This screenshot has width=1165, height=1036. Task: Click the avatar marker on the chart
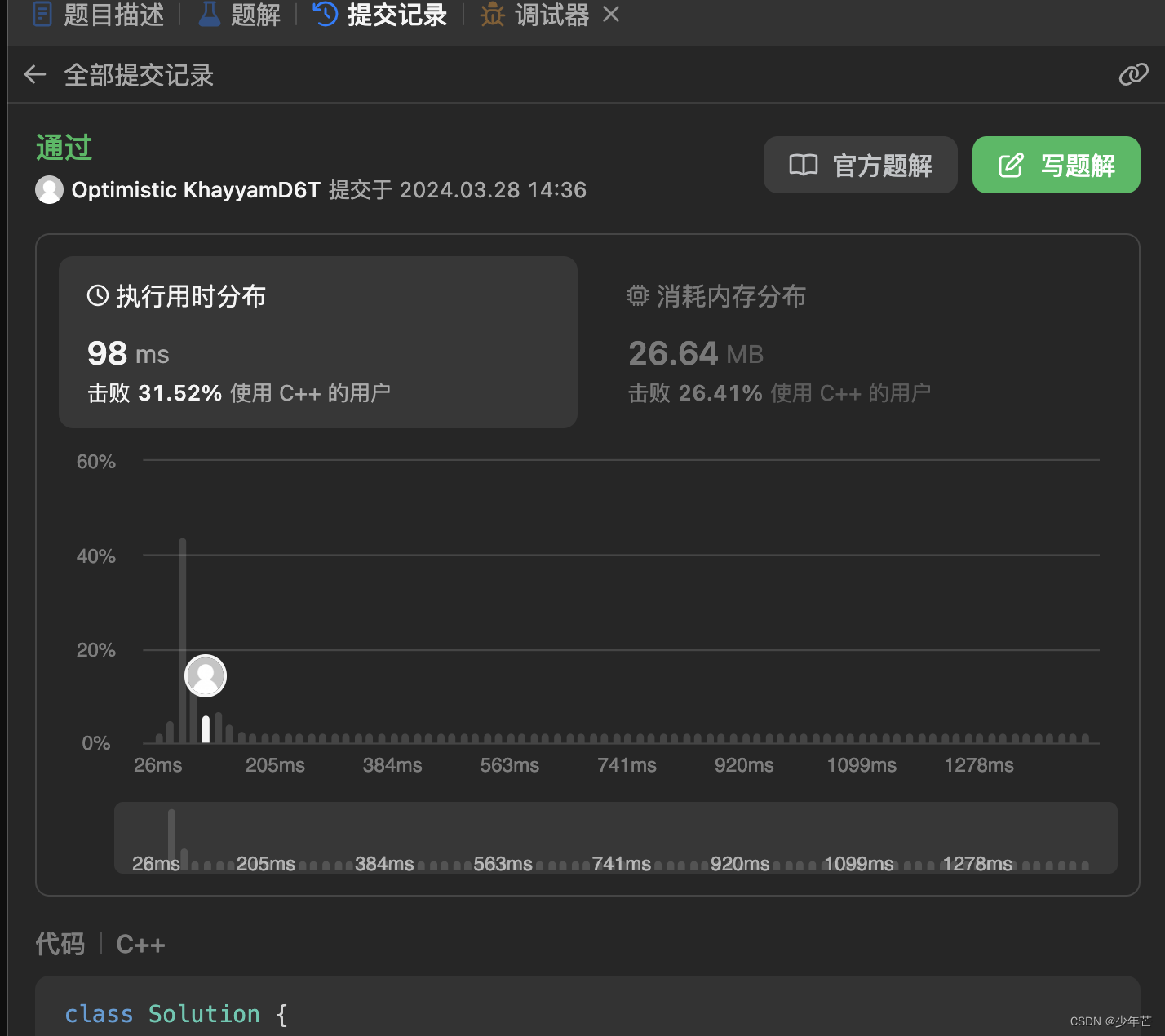(206, 676)
